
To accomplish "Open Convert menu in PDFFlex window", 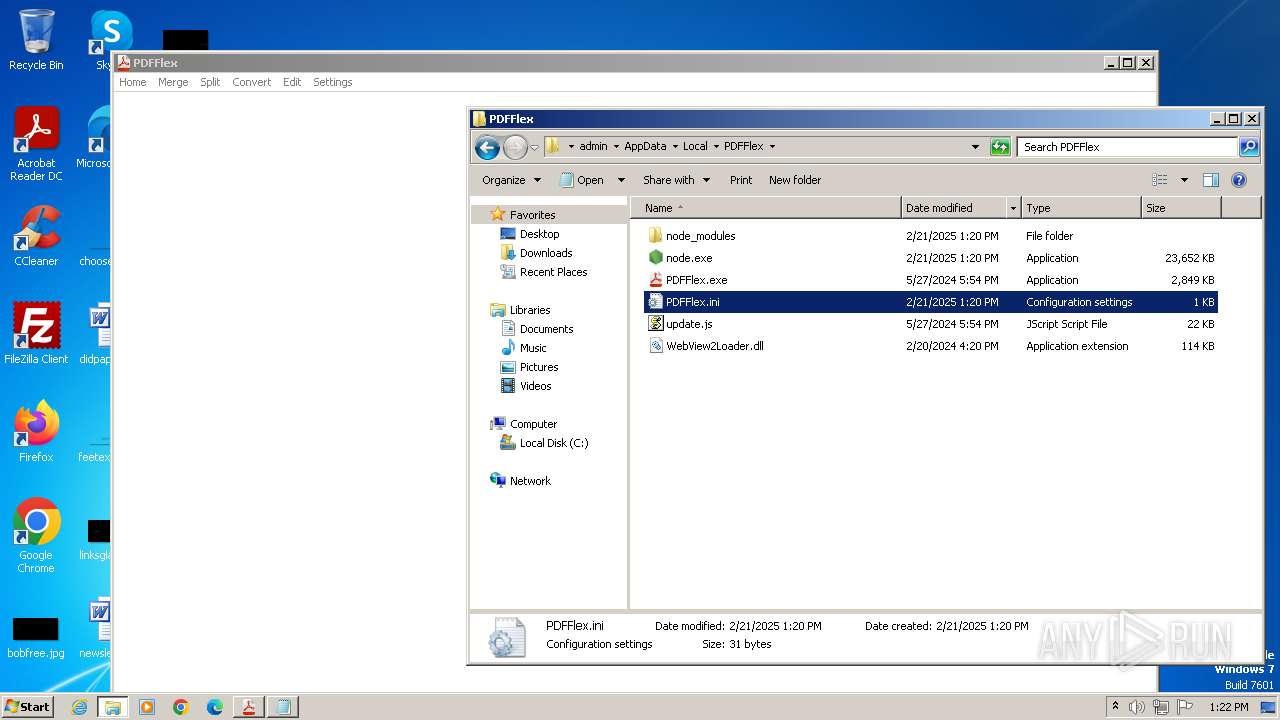I will (x=252, y=82).
